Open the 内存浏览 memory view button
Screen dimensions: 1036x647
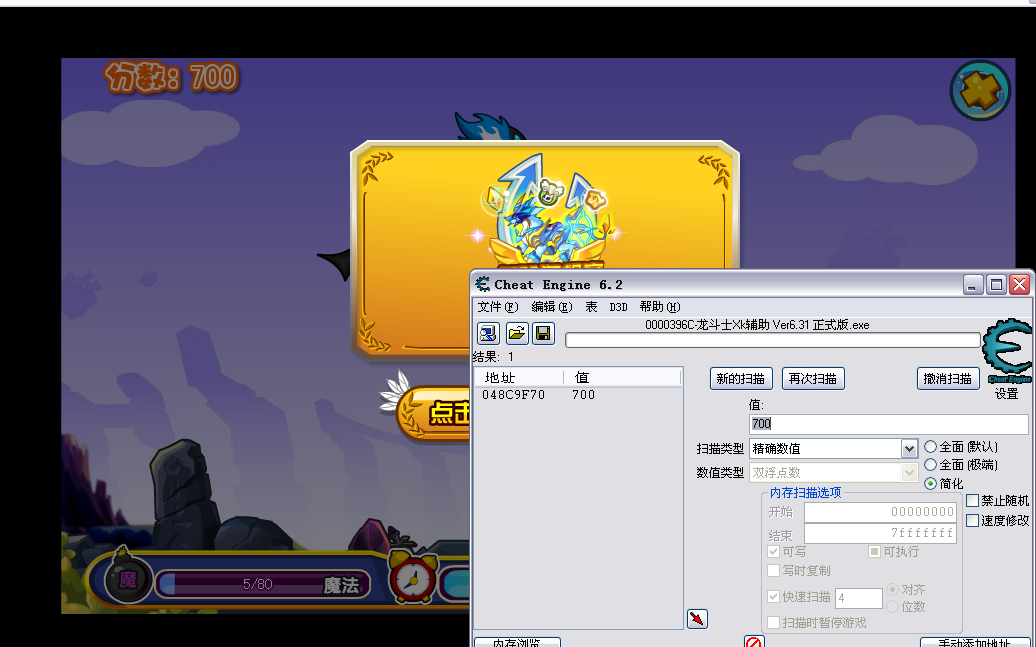coord(517,642)
